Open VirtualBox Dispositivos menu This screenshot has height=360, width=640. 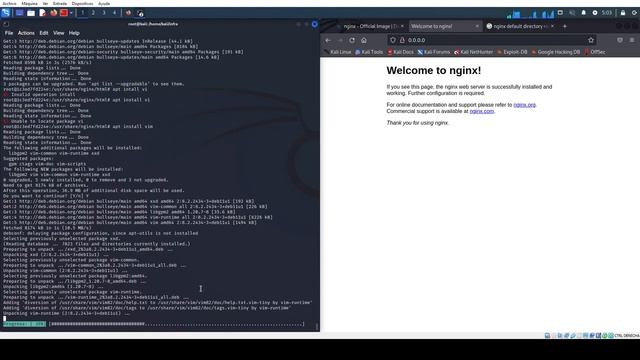82,3
